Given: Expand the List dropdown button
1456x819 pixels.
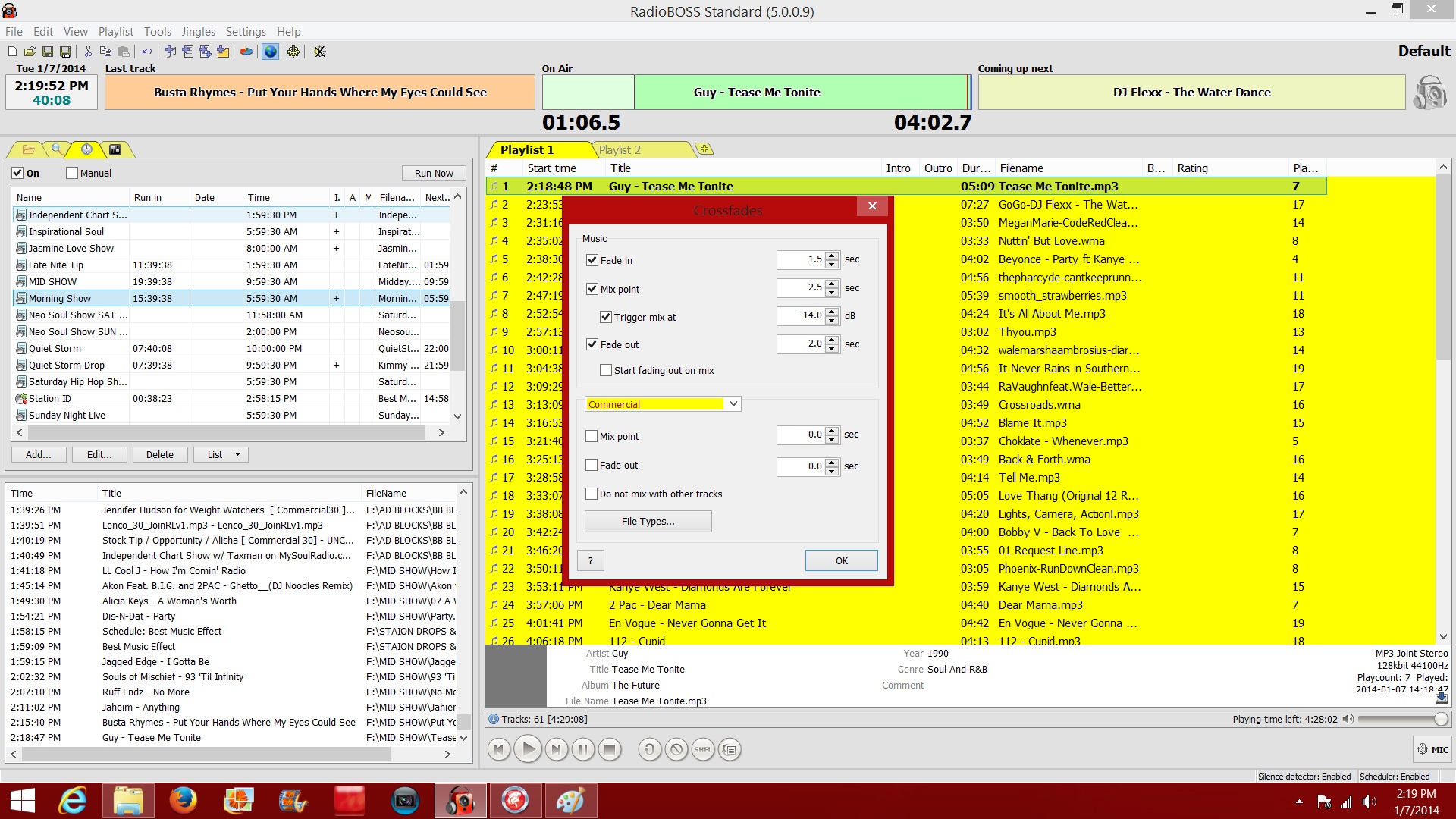Looking at the screenshot, I should [x=237, y=455].
